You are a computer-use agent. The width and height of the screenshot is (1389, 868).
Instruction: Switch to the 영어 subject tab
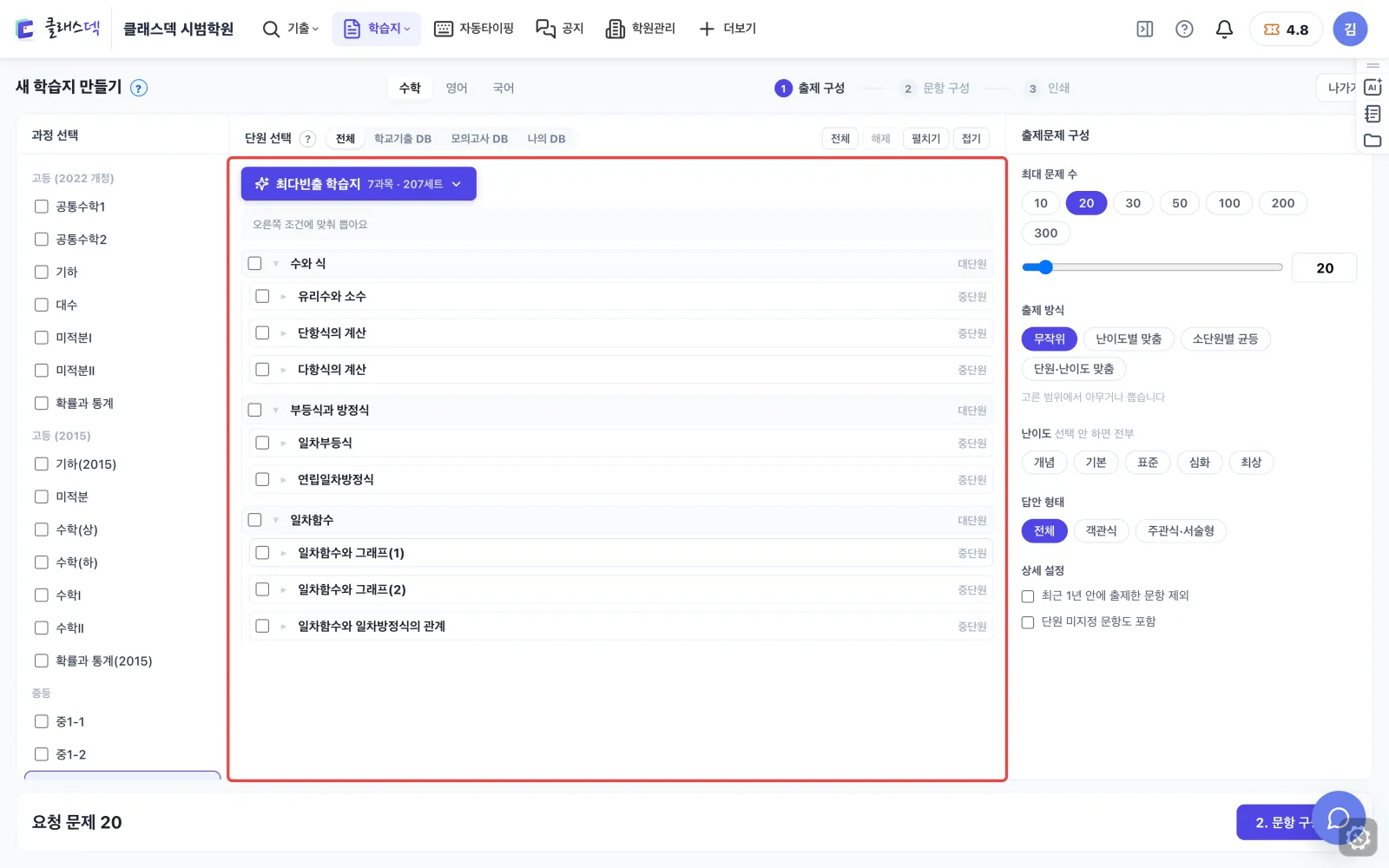457,88
